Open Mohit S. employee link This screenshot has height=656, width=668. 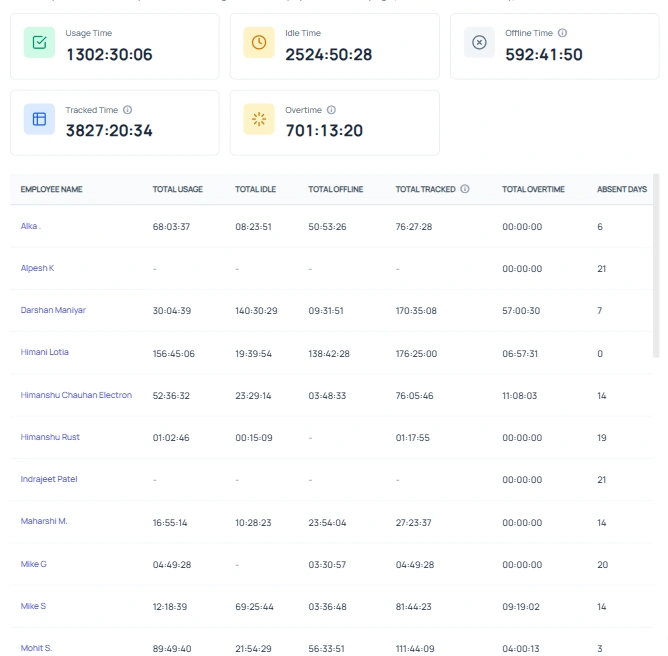pos(36,648)
